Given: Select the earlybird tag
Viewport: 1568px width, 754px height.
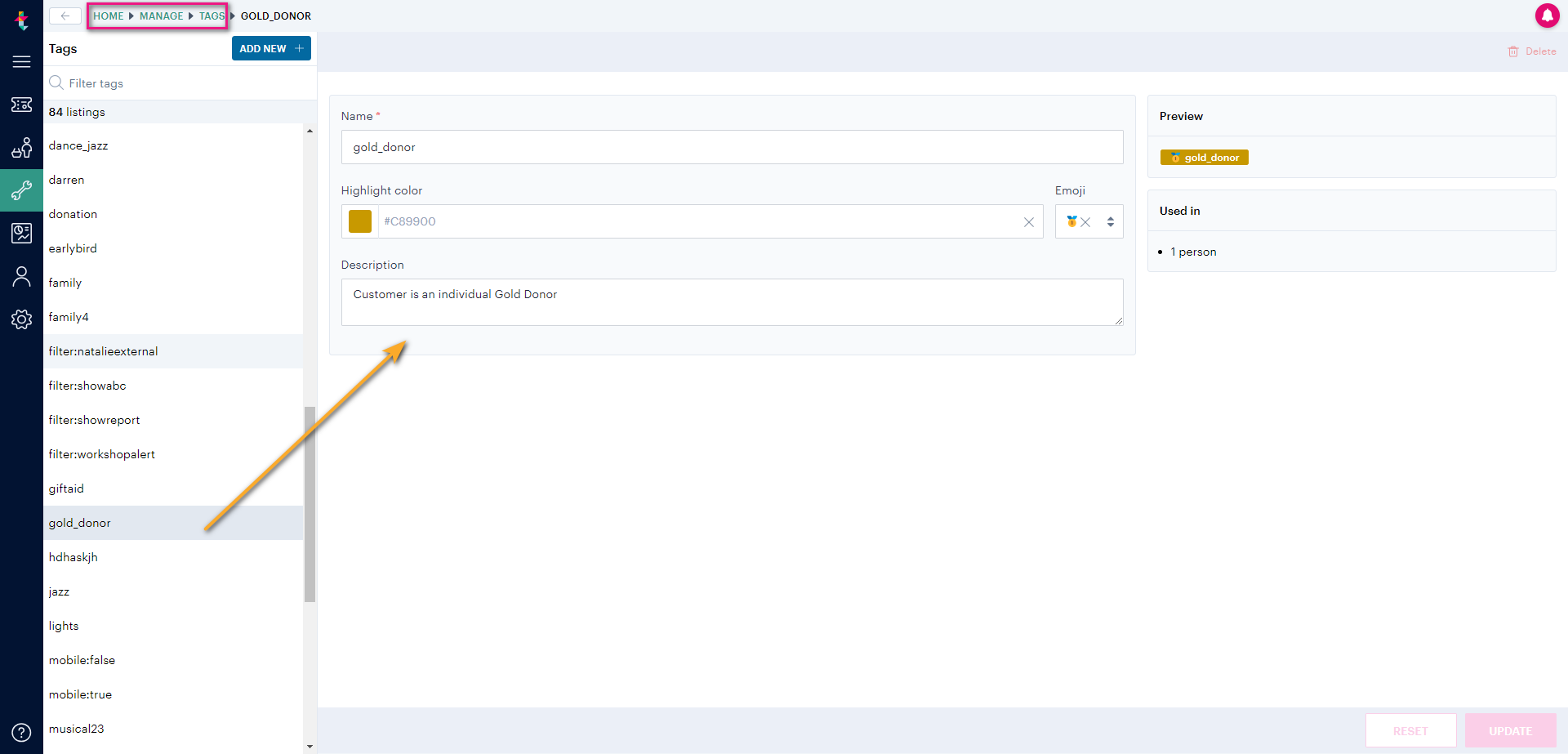Looking at the screenshot, I should [x=173, y=248].
